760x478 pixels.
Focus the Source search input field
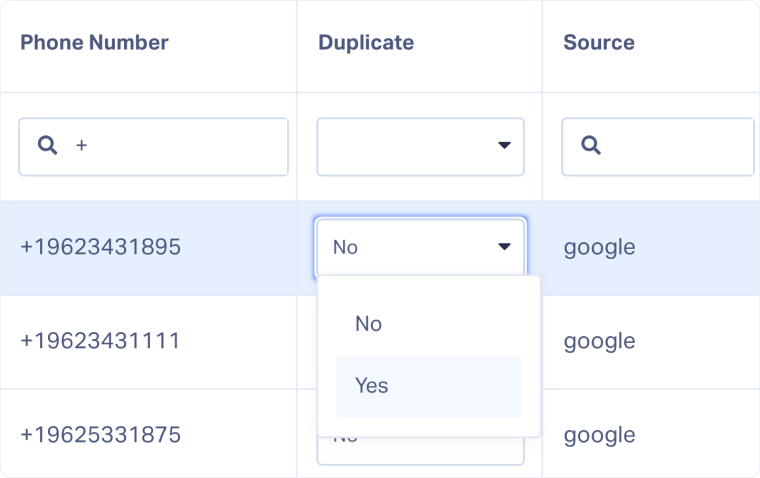coord(670,147)
